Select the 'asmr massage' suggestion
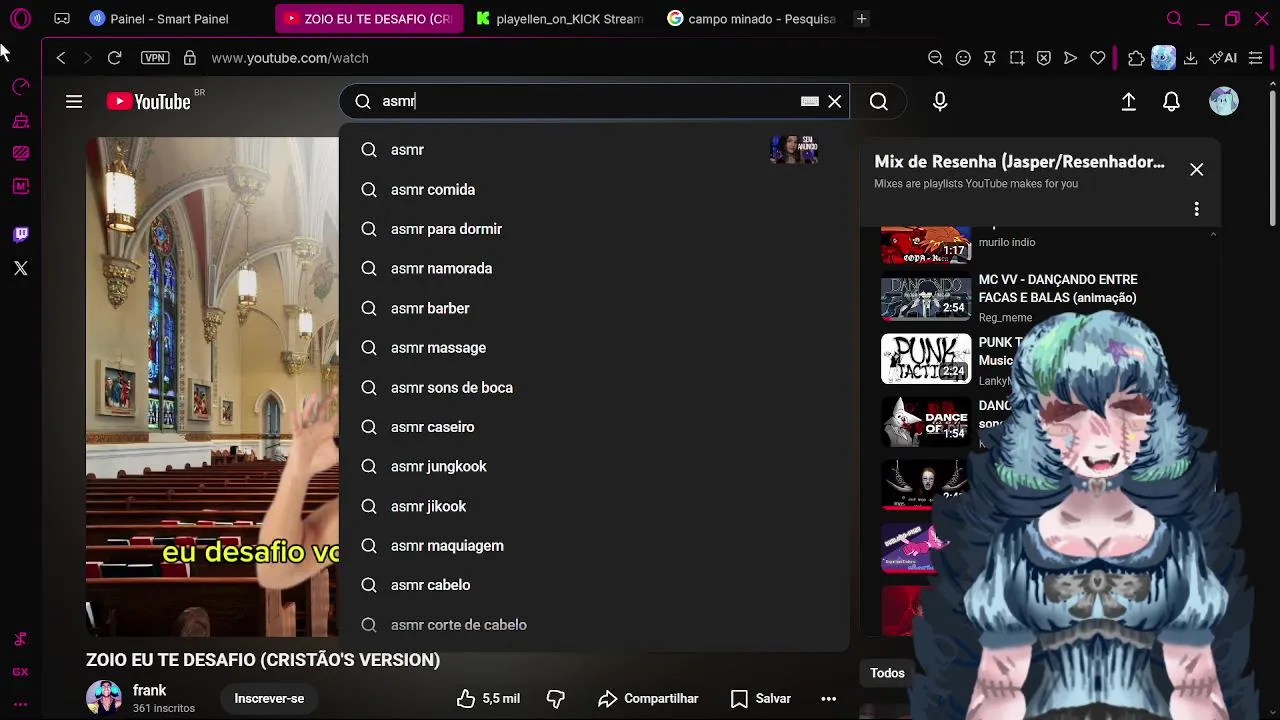Image resolution: width=1280 pixels, height=720 pixels. click(x=595, y=348)
